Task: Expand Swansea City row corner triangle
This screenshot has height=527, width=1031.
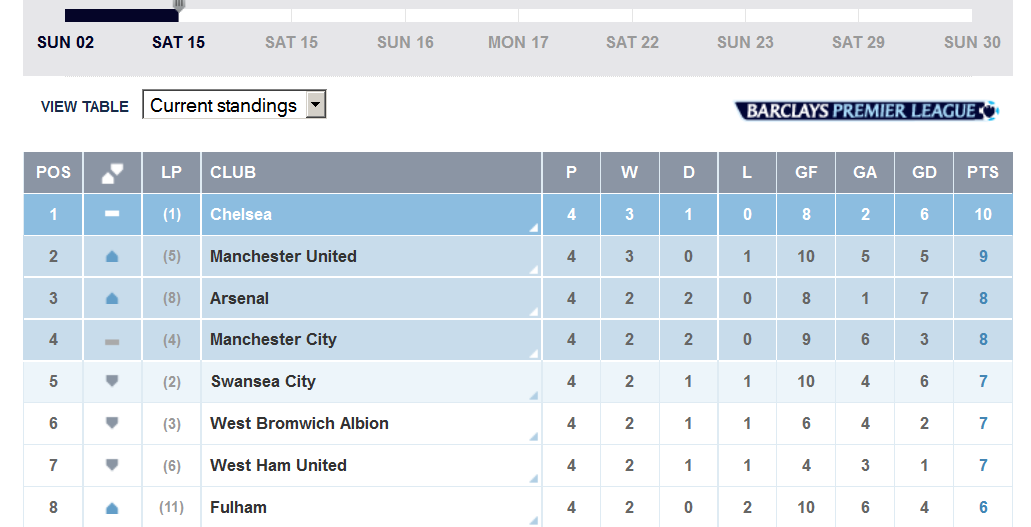Action: pyautogui.click(x=533, y=396)
